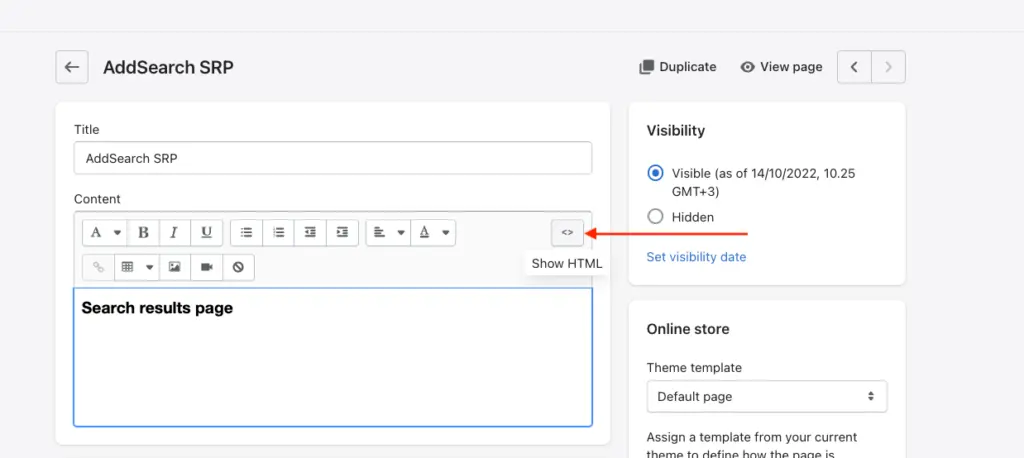Insert a video into content
Screen dimensions: 1024x458
206,267
